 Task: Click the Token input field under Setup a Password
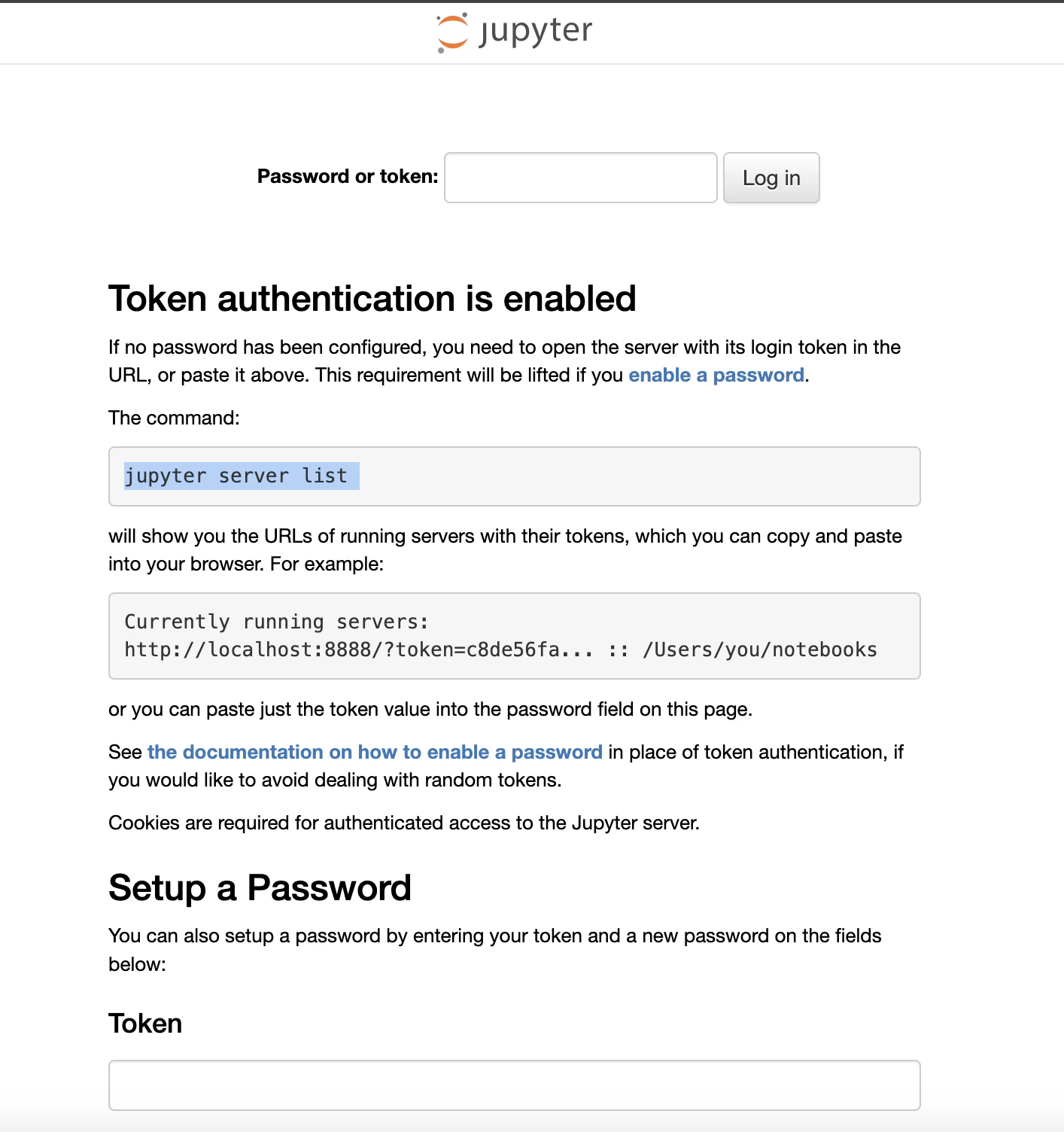point(514,1085)
